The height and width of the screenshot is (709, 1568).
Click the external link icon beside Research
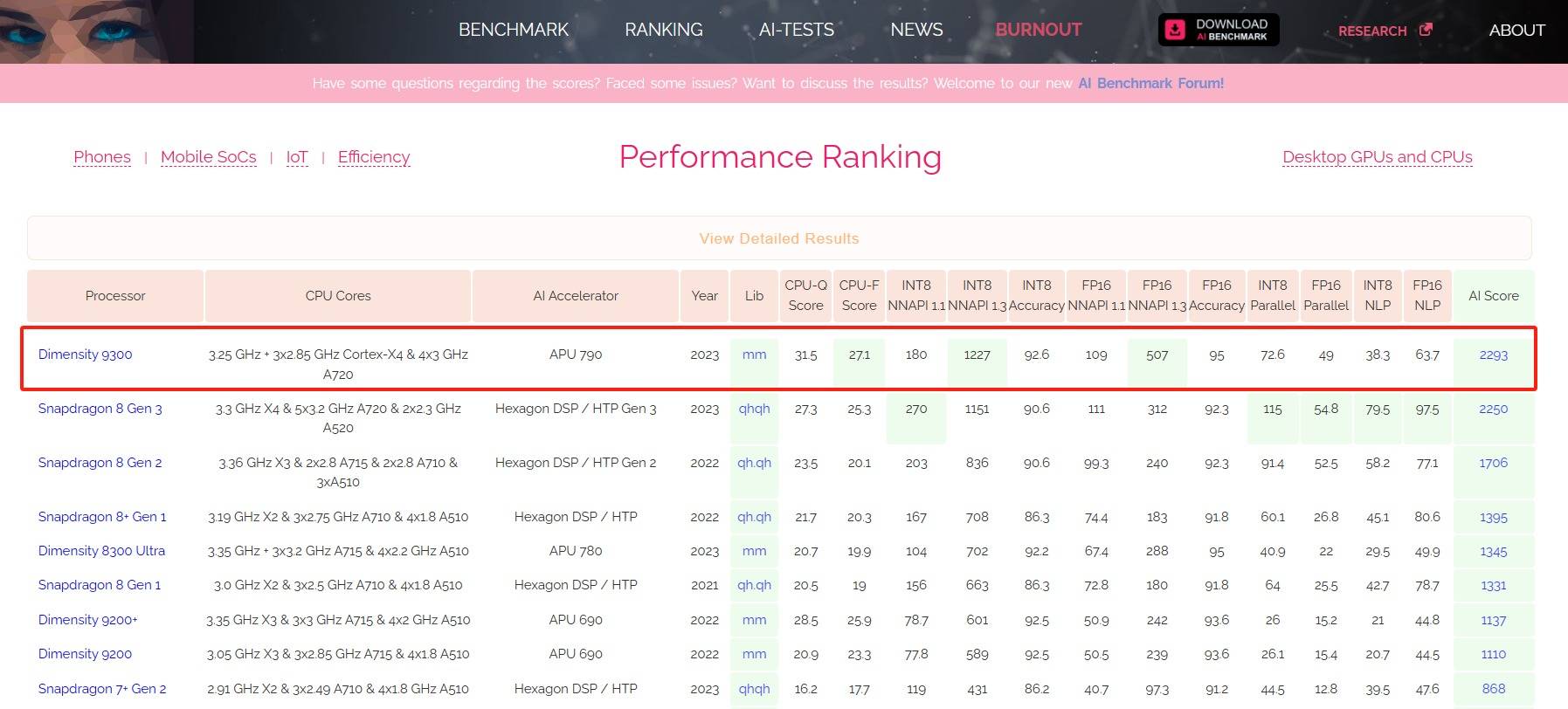(x=1426, y=30)
